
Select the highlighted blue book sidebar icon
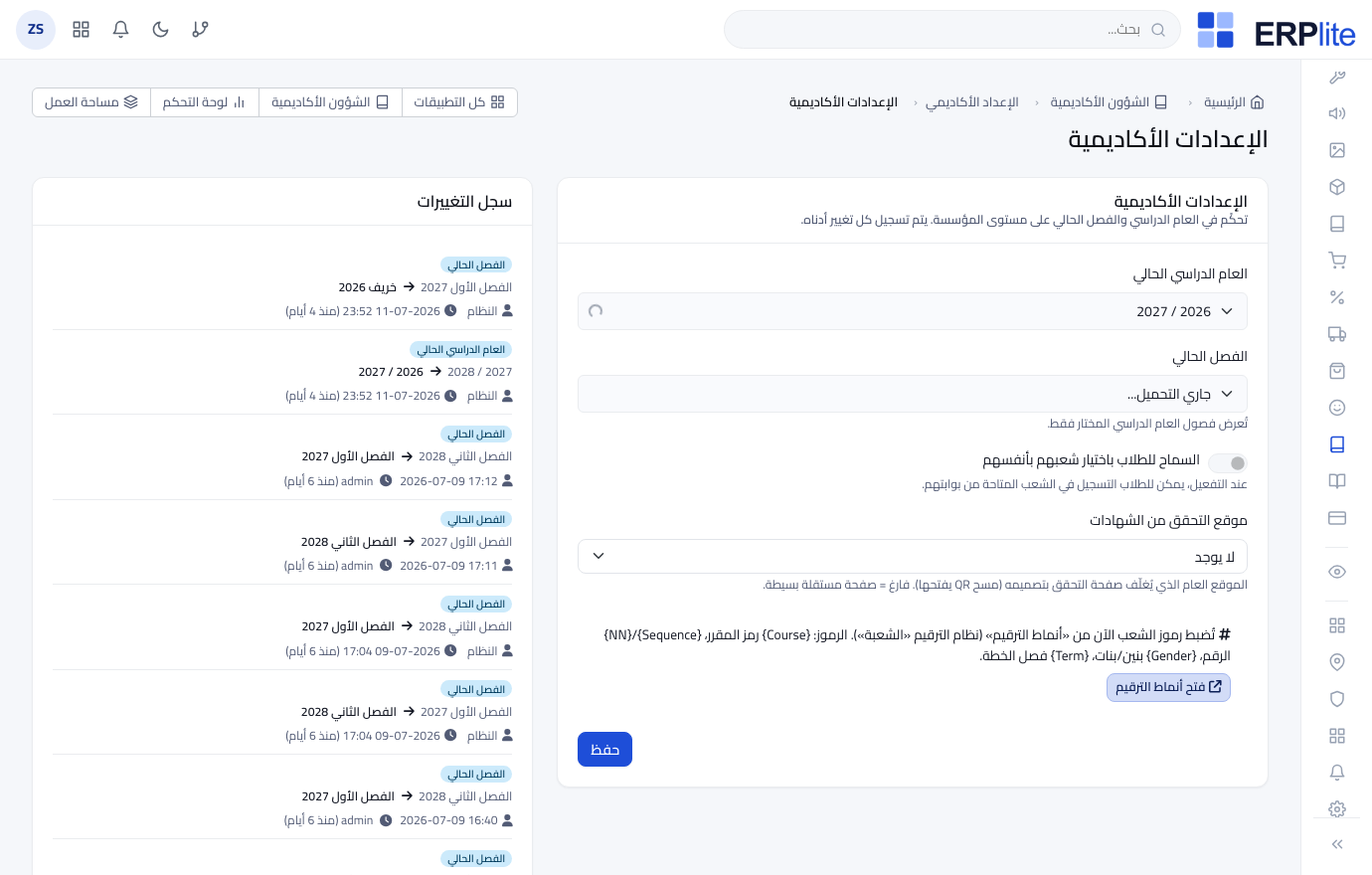click(1337, 444)
